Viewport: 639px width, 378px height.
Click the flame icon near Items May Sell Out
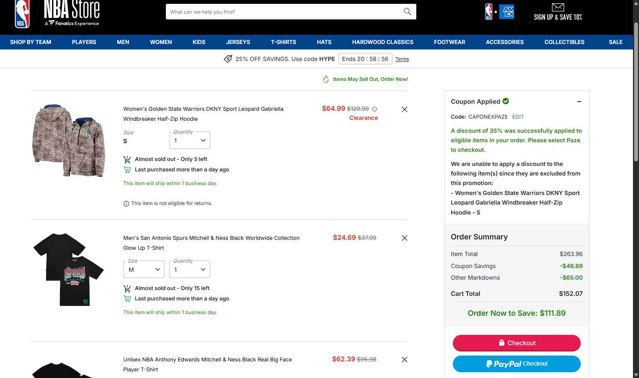[x=326, y=79]
